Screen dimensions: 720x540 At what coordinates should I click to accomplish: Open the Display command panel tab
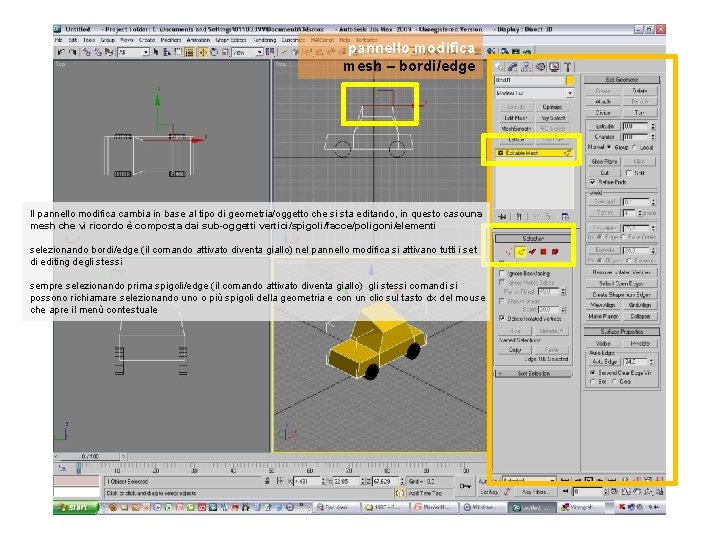click(x=554, y=67)
